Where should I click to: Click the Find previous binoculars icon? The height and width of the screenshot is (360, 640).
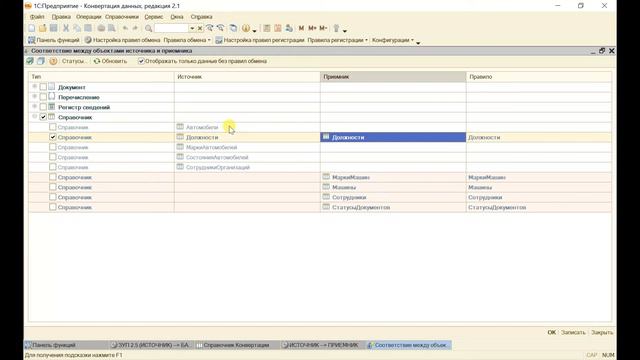(x=221, y=28)
